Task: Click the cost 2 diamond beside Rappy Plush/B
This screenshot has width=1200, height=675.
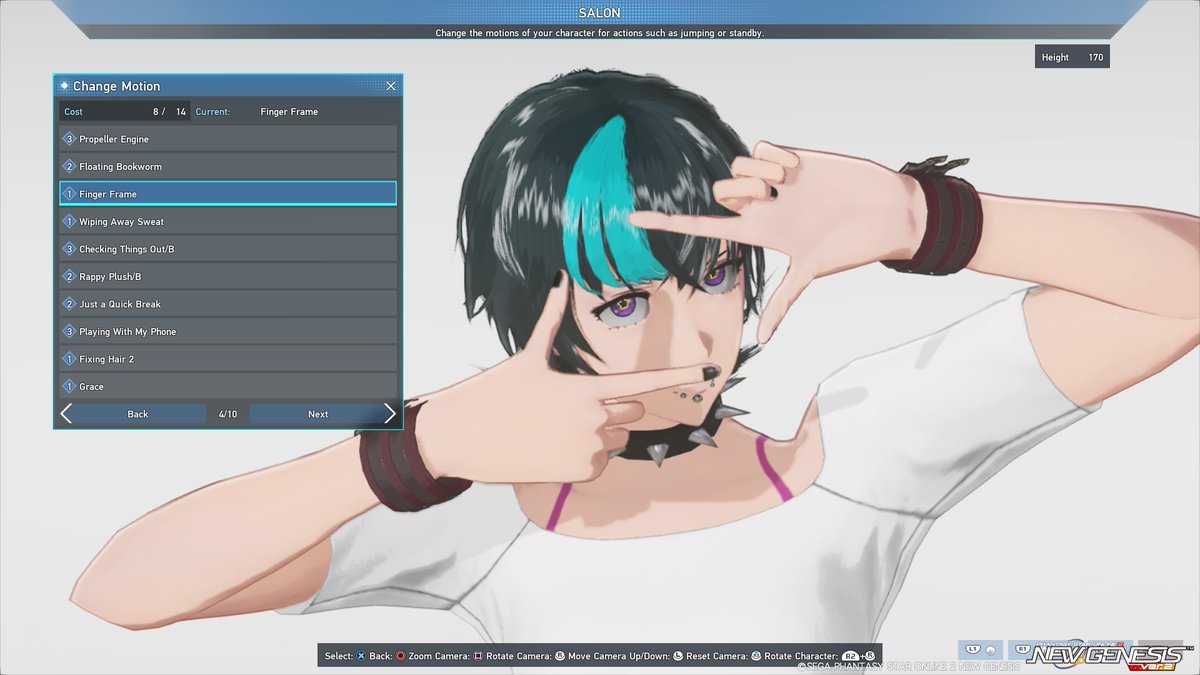Action: pos(69,276)
